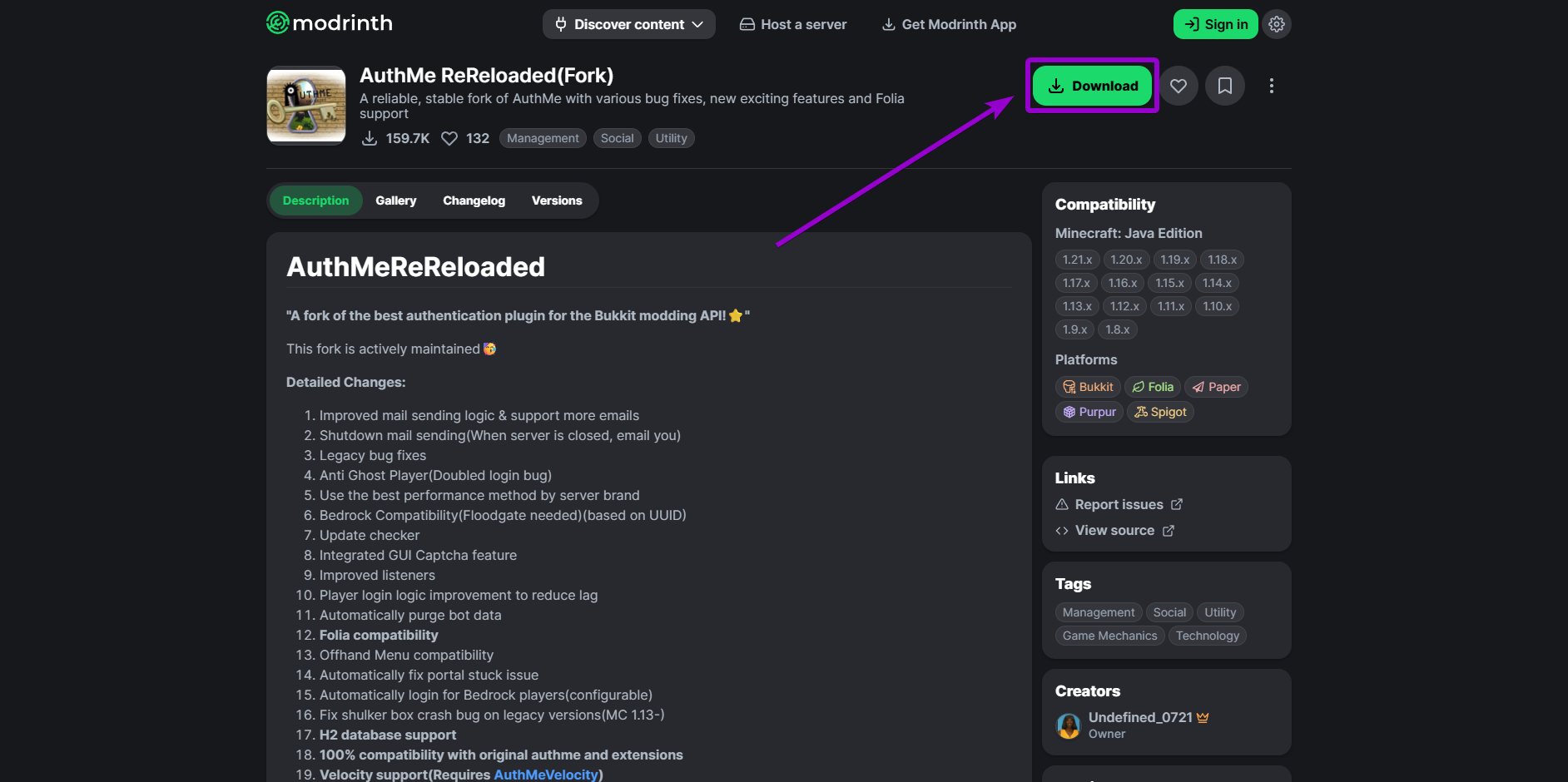The image size is (1568, 782).
Task: Switch to the Versions tab
Action: point(557,200)
